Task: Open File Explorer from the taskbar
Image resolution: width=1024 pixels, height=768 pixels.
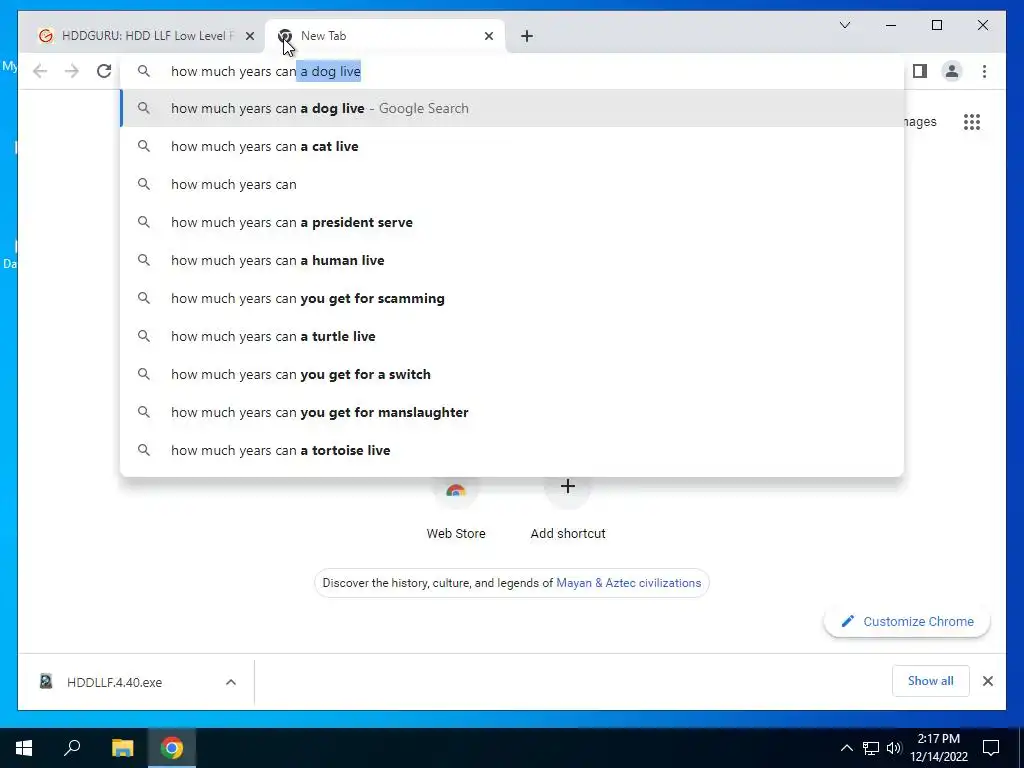Action: [122, 748]
